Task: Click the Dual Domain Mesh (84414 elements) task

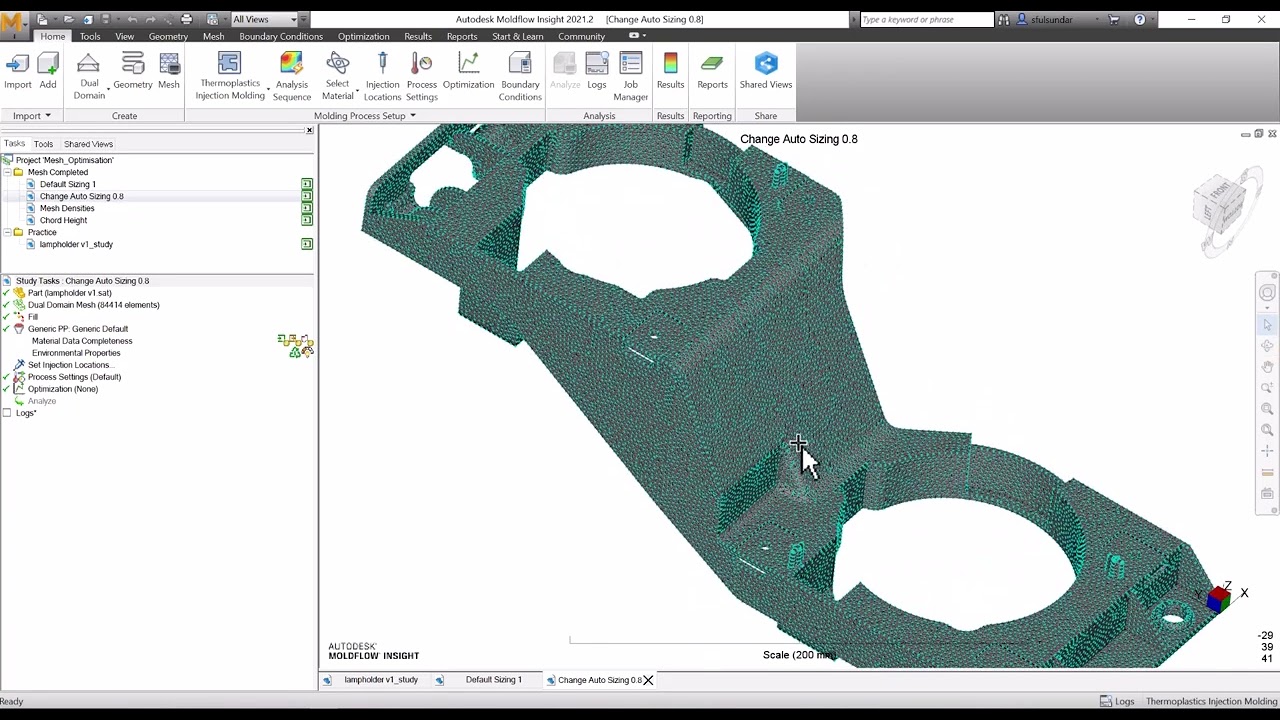Action: [93, 305]
